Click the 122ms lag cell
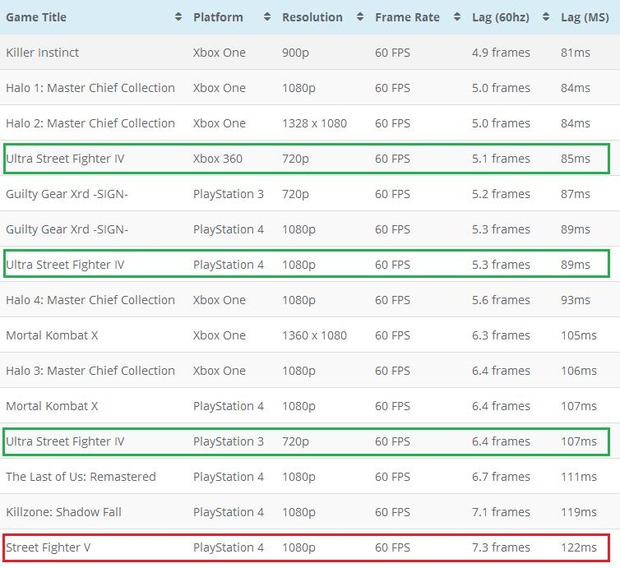Screen dimensions: 620x568 pos(578,547)
